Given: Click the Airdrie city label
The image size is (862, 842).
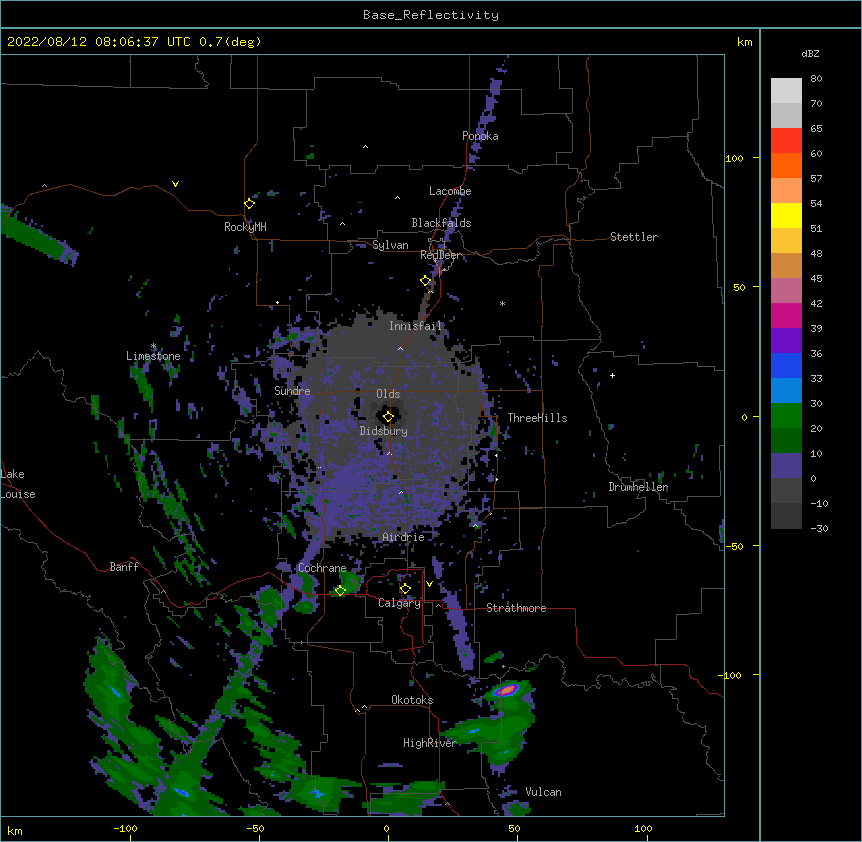Looking at the screenshot, I should [404, 537].
